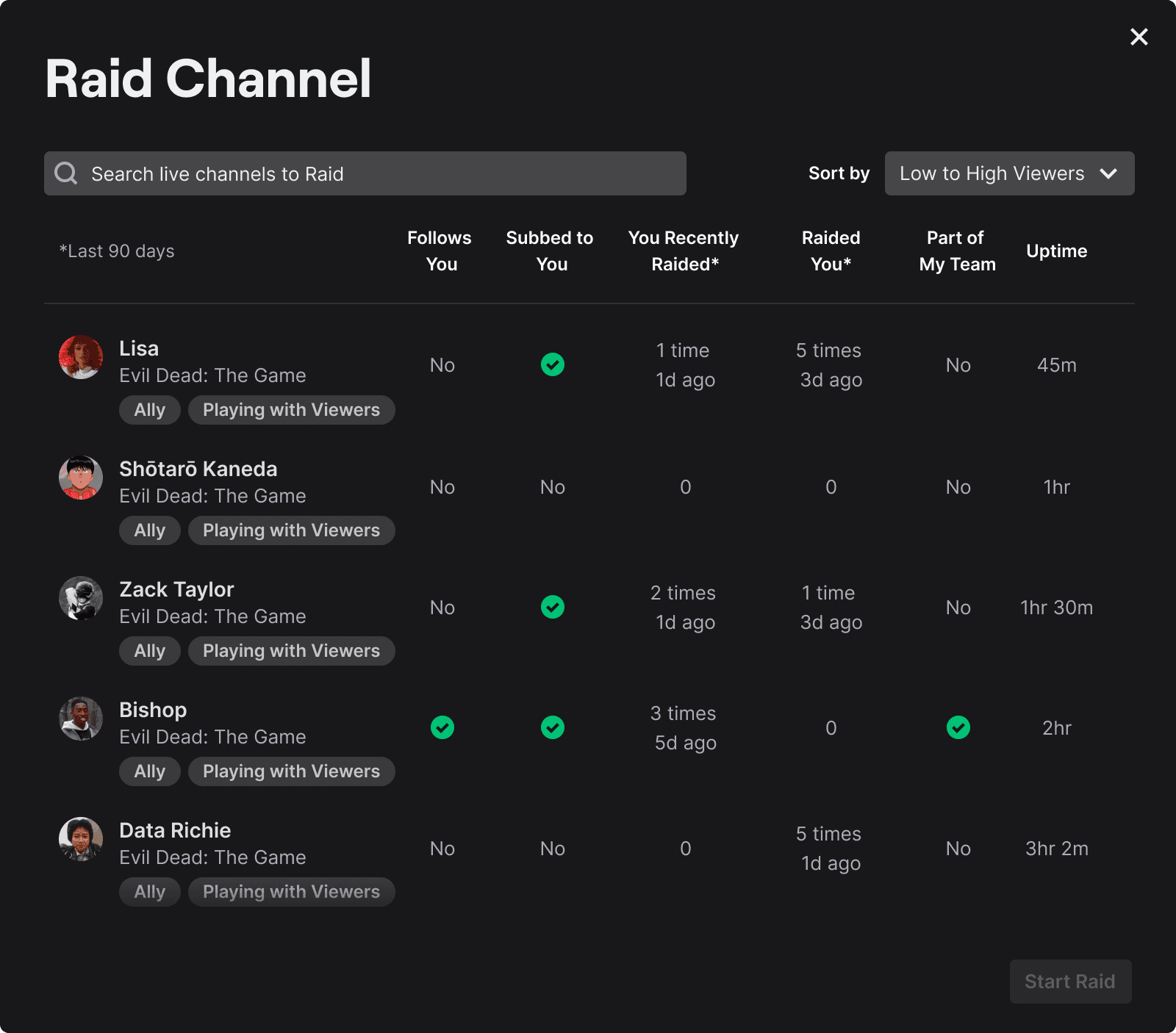Image resolution: width=1176 pixels, height=1033 pixels.
Task: Click the Ally tag under Zack Taylor
Action: click(x=150, y=651)
